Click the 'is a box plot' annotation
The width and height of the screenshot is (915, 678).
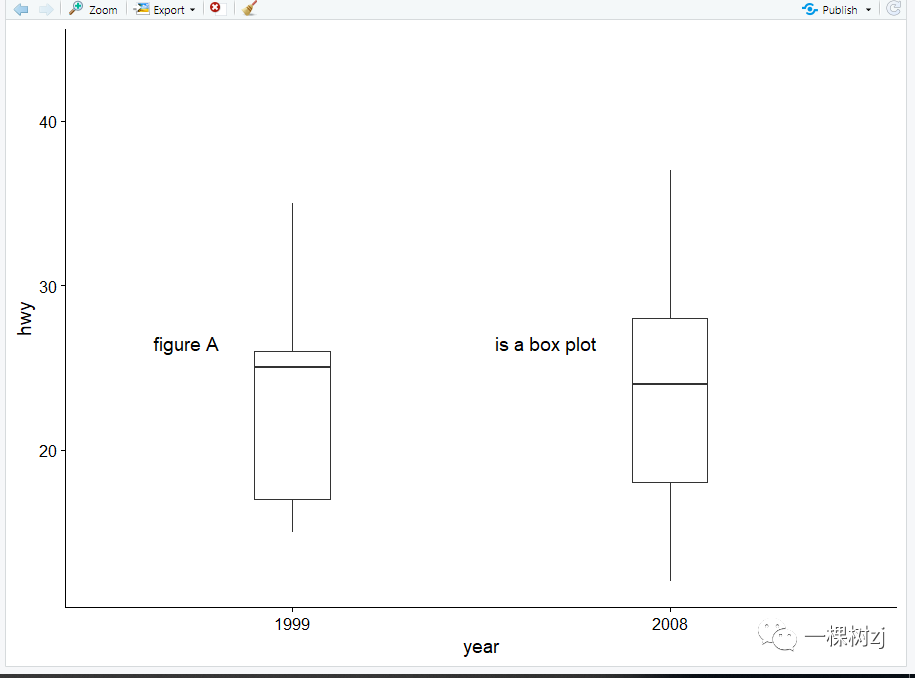pos(545,345)
